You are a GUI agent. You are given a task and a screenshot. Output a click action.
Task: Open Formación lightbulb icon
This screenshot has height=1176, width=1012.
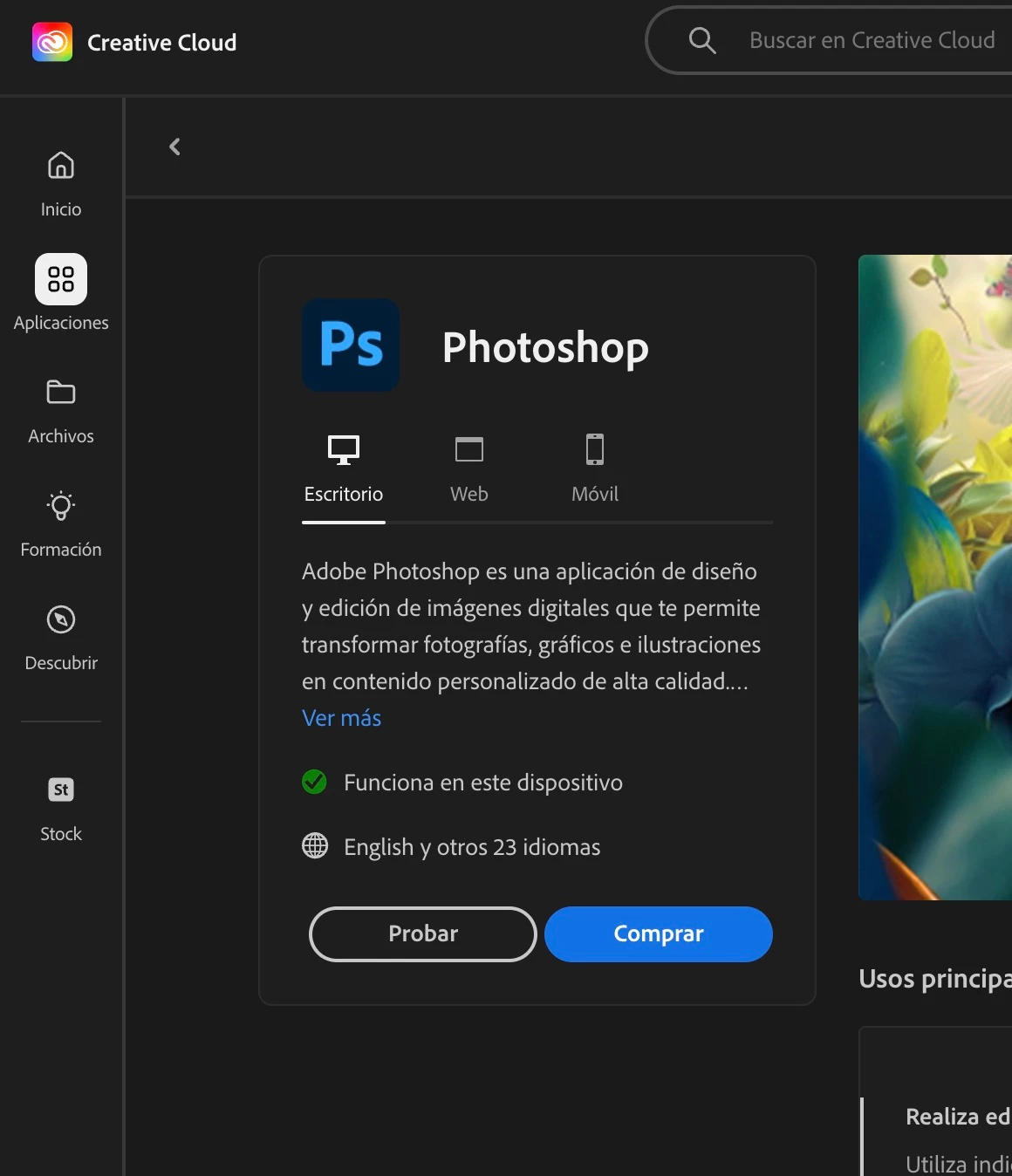tap(61, 505)
